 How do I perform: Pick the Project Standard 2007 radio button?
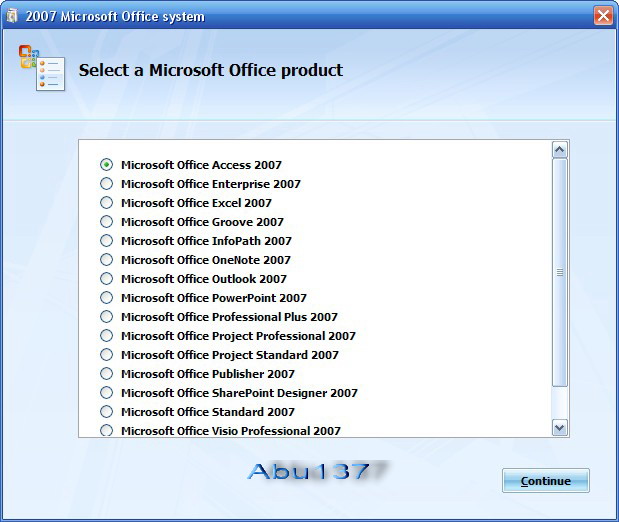pos(106,354)
